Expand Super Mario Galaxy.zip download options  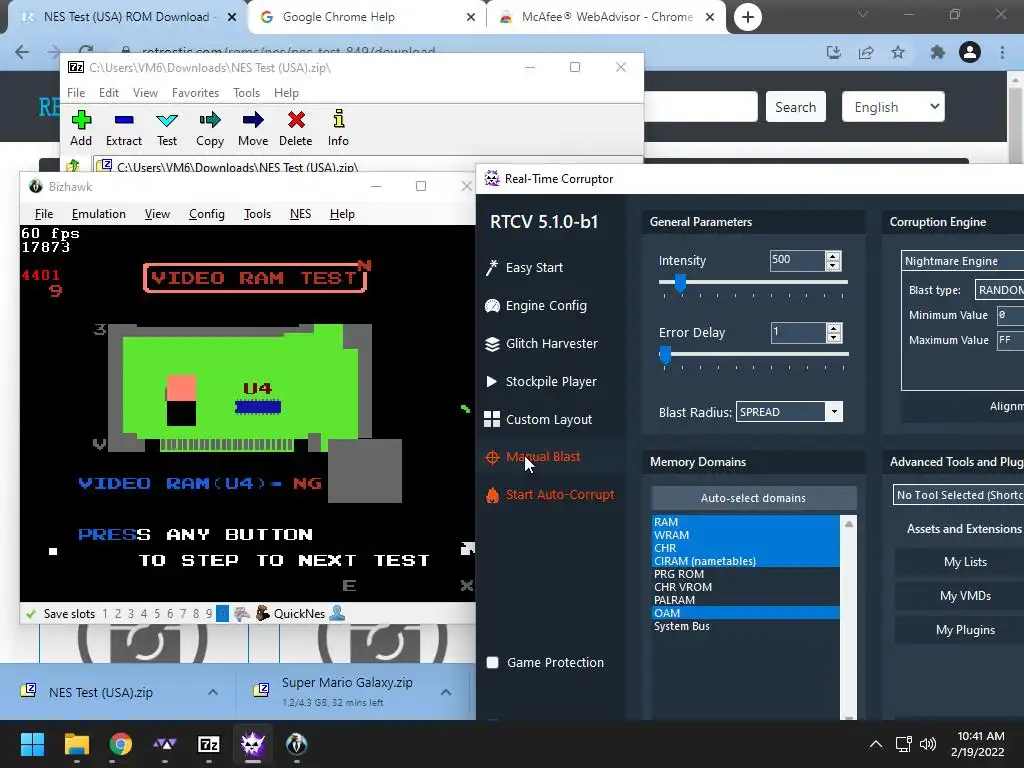445,692
